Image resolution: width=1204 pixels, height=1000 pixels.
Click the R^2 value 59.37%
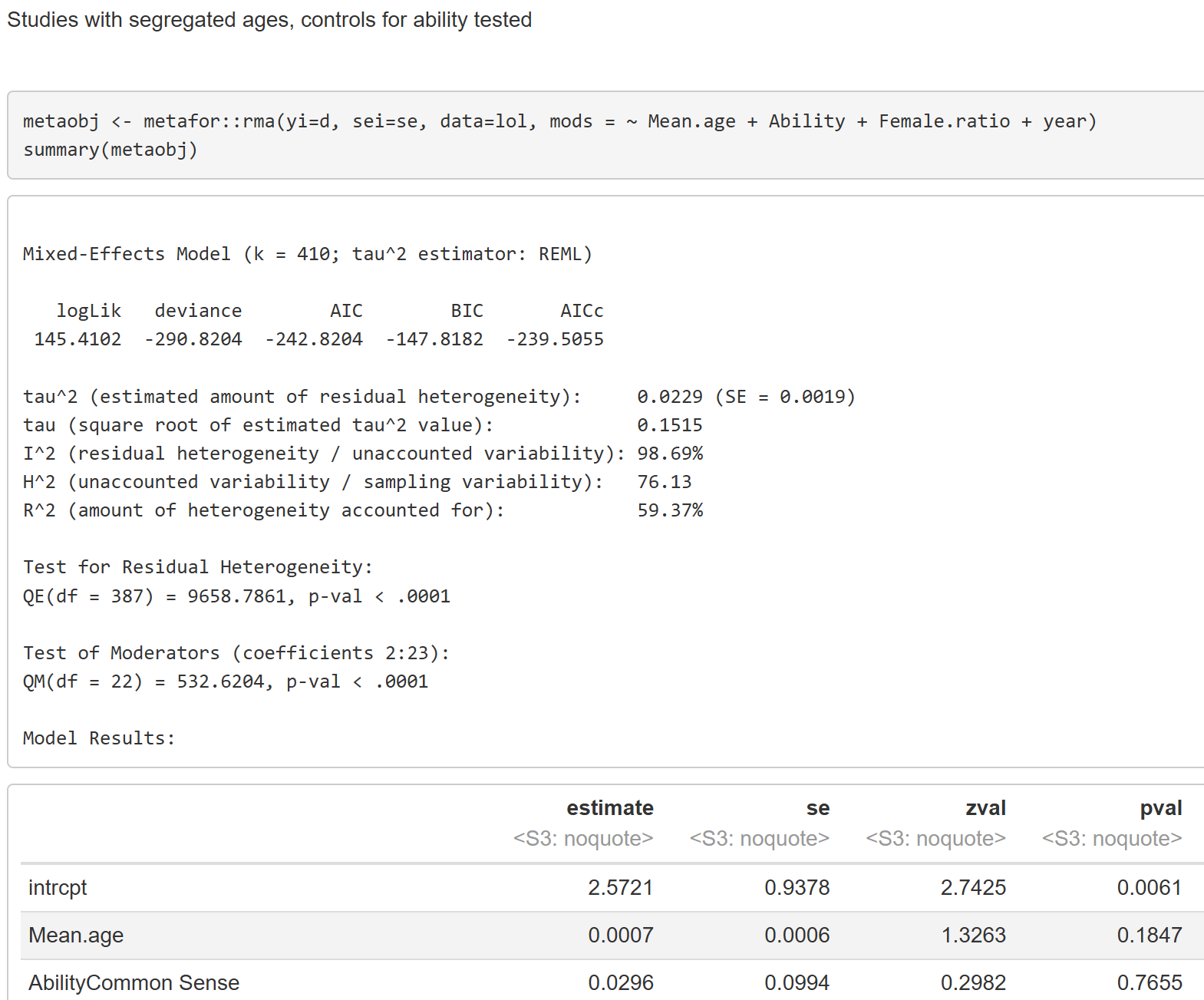coord(669,510)
